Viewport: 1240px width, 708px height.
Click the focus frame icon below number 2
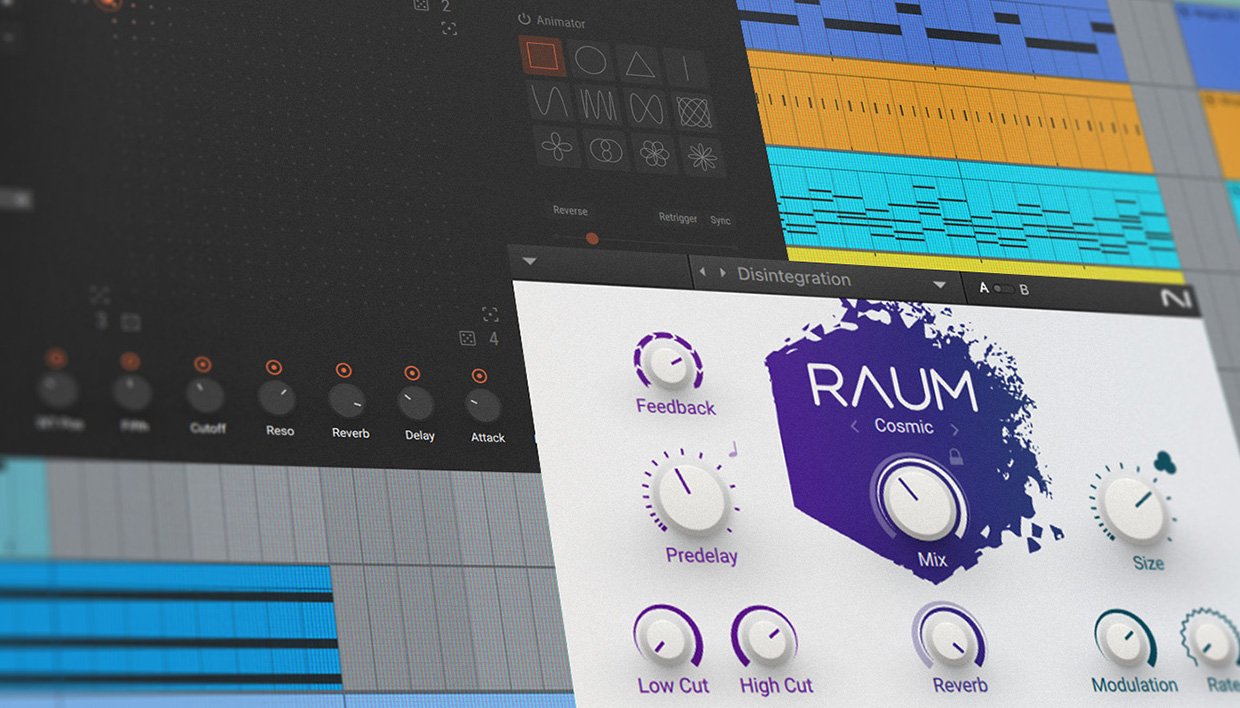tap(449, 27)
